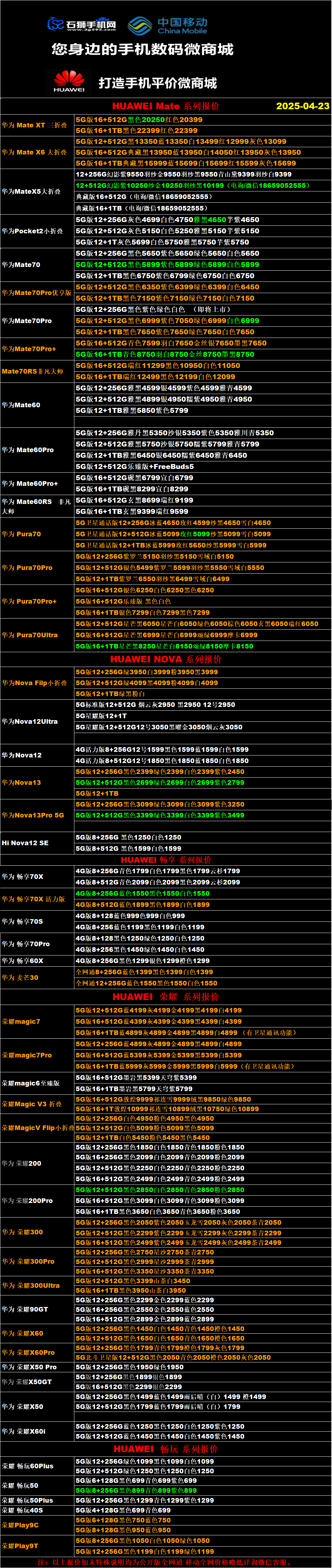Click the 华为 Pura70Ultra model label
Image resolution: width=332 pixels, height=1568 pixels.
30,635
